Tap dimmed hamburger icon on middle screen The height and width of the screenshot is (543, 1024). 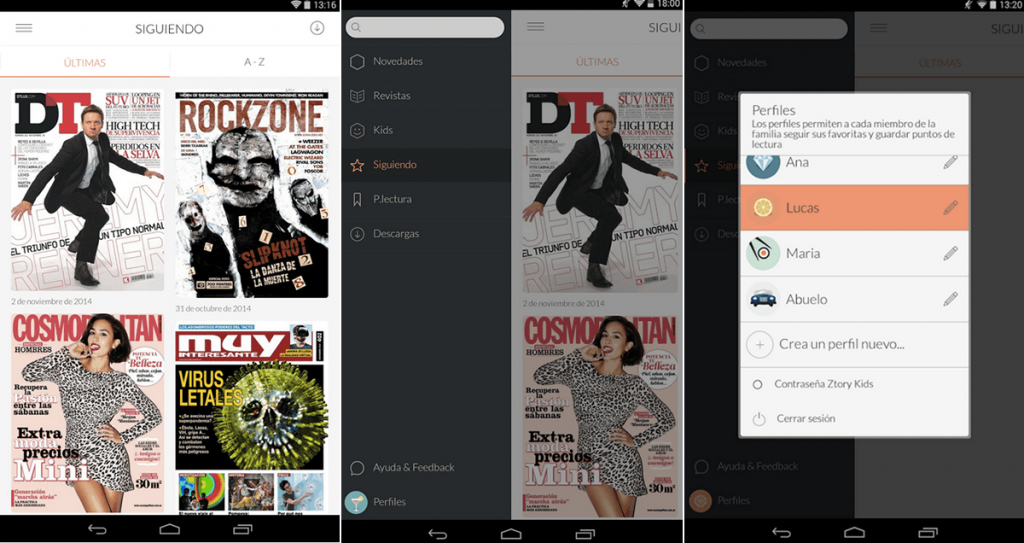coord(536,26)
